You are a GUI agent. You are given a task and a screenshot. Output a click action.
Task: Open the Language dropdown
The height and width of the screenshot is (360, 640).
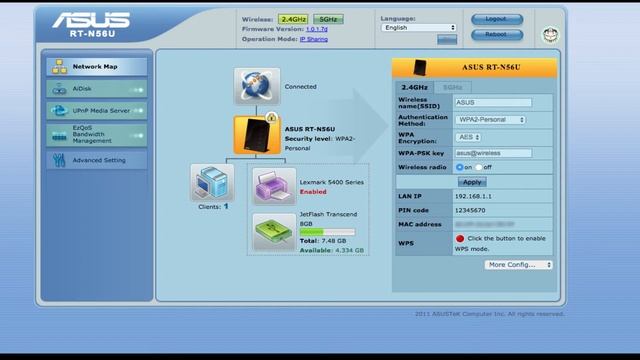(419, 28)
